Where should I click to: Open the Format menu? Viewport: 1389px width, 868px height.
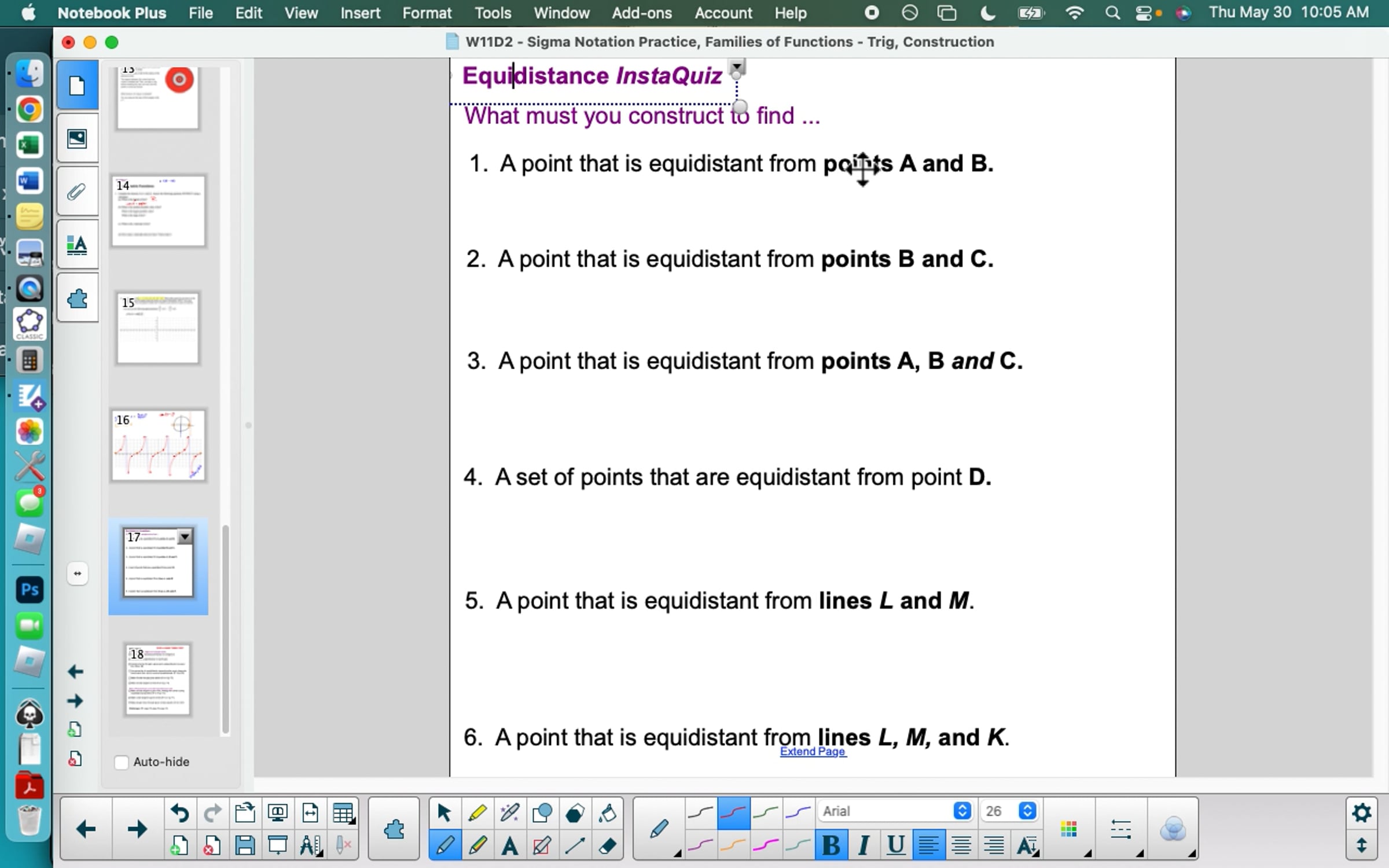[427, 13]
